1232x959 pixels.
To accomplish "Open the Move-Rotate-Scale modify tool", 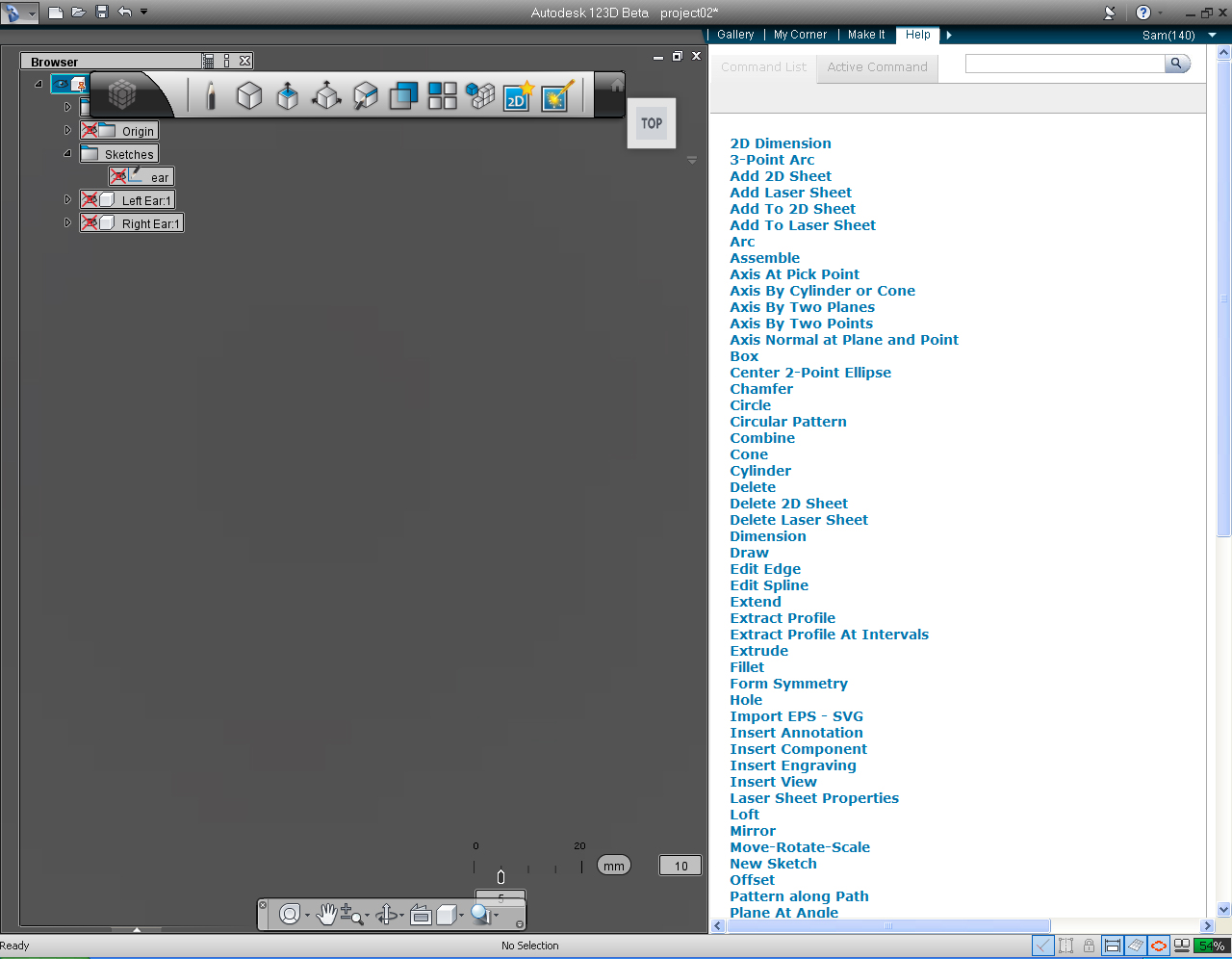I will coord(327,95).
